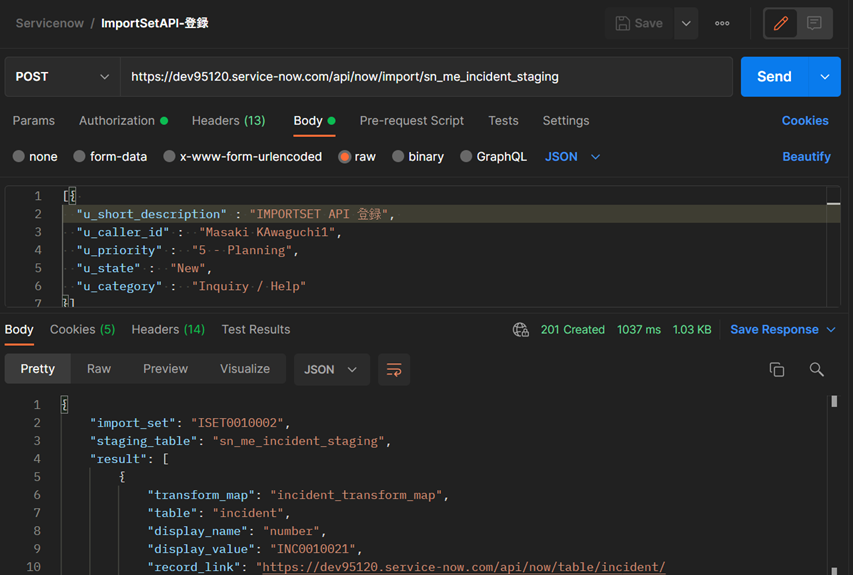Click the pencil edit mode icon

780,23
